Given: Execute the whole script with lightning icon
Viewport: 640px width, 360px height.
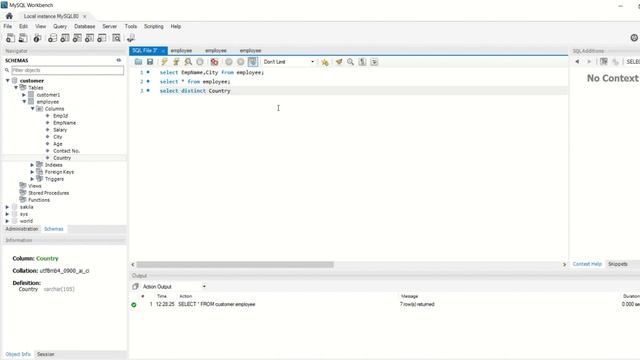Looking at the screenshot, I should pyautogui.click(x=164, y=62).
